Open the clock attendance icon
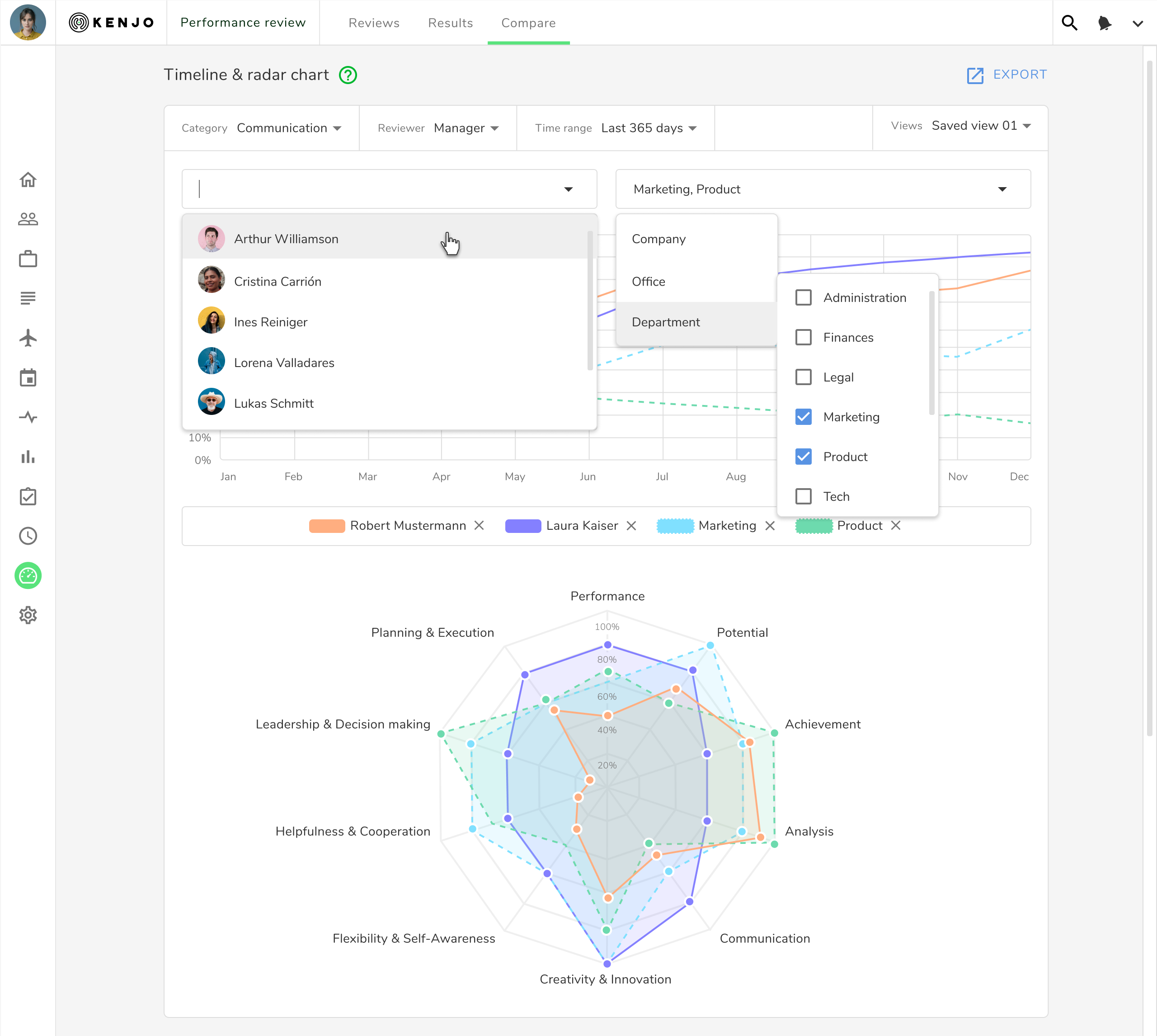The height and width of the screenshot is (1036, 1157). (28, 536)
